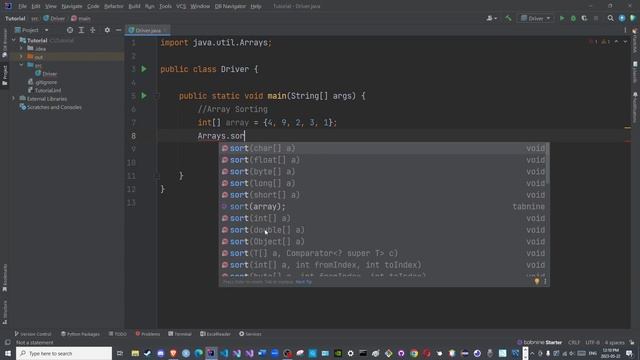640x360 pixels.
Task: Open the TODO tool window
Action: pos(118,334)
